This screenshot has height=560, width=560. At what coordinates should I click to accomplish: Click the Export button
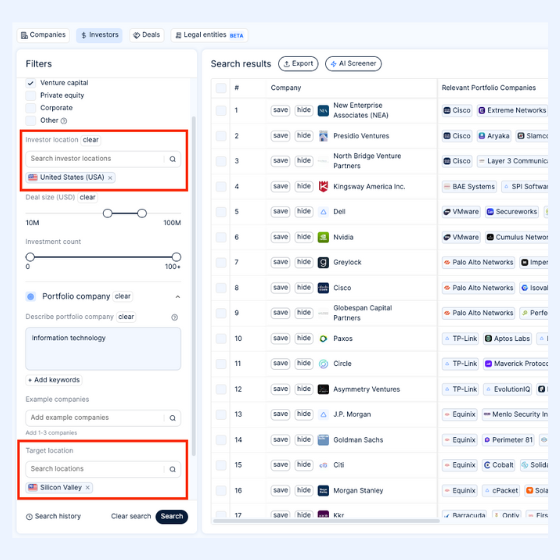(298, 64)
